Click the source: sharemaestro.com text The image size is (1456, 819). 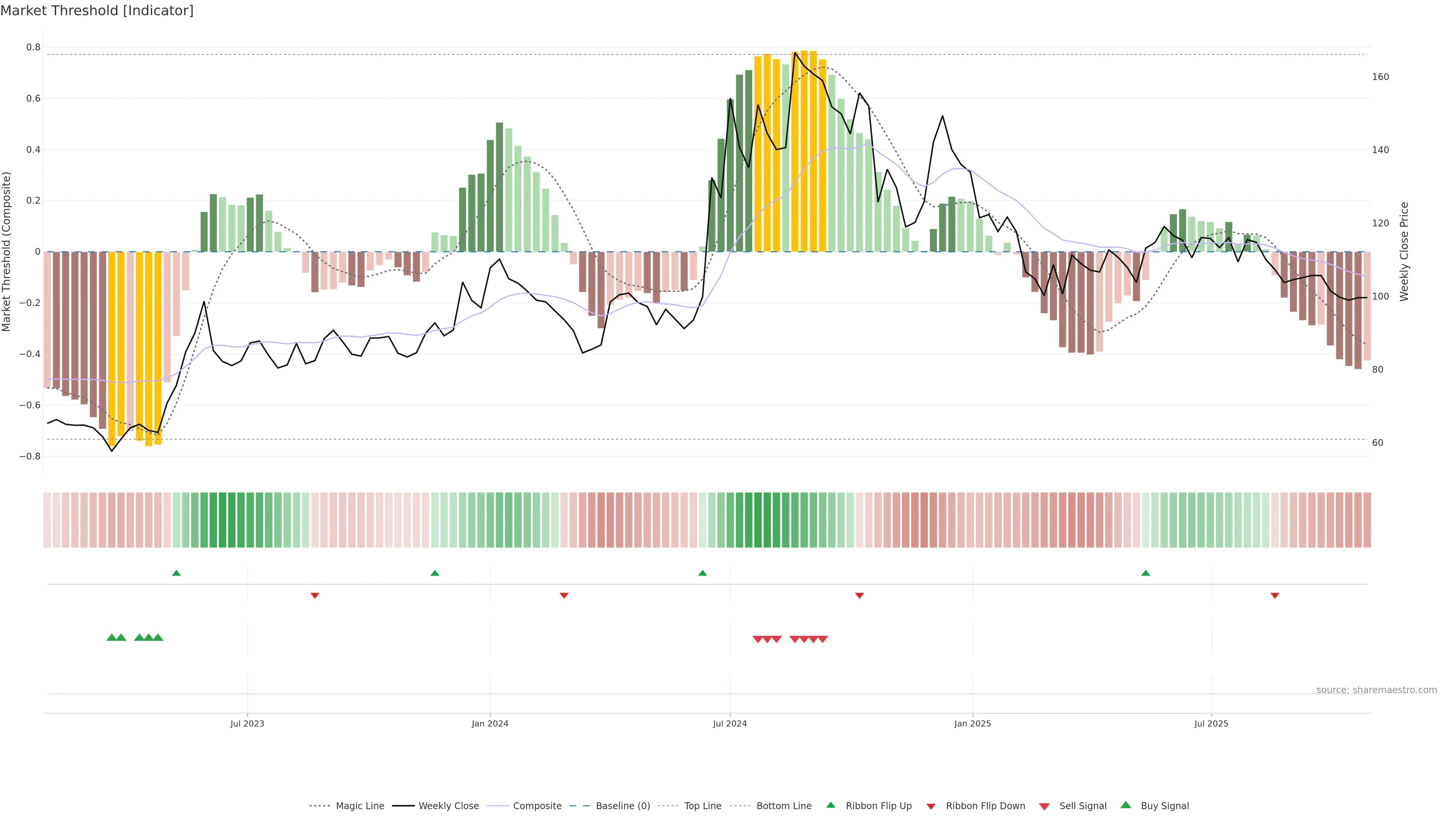[x=1376, y=690]
